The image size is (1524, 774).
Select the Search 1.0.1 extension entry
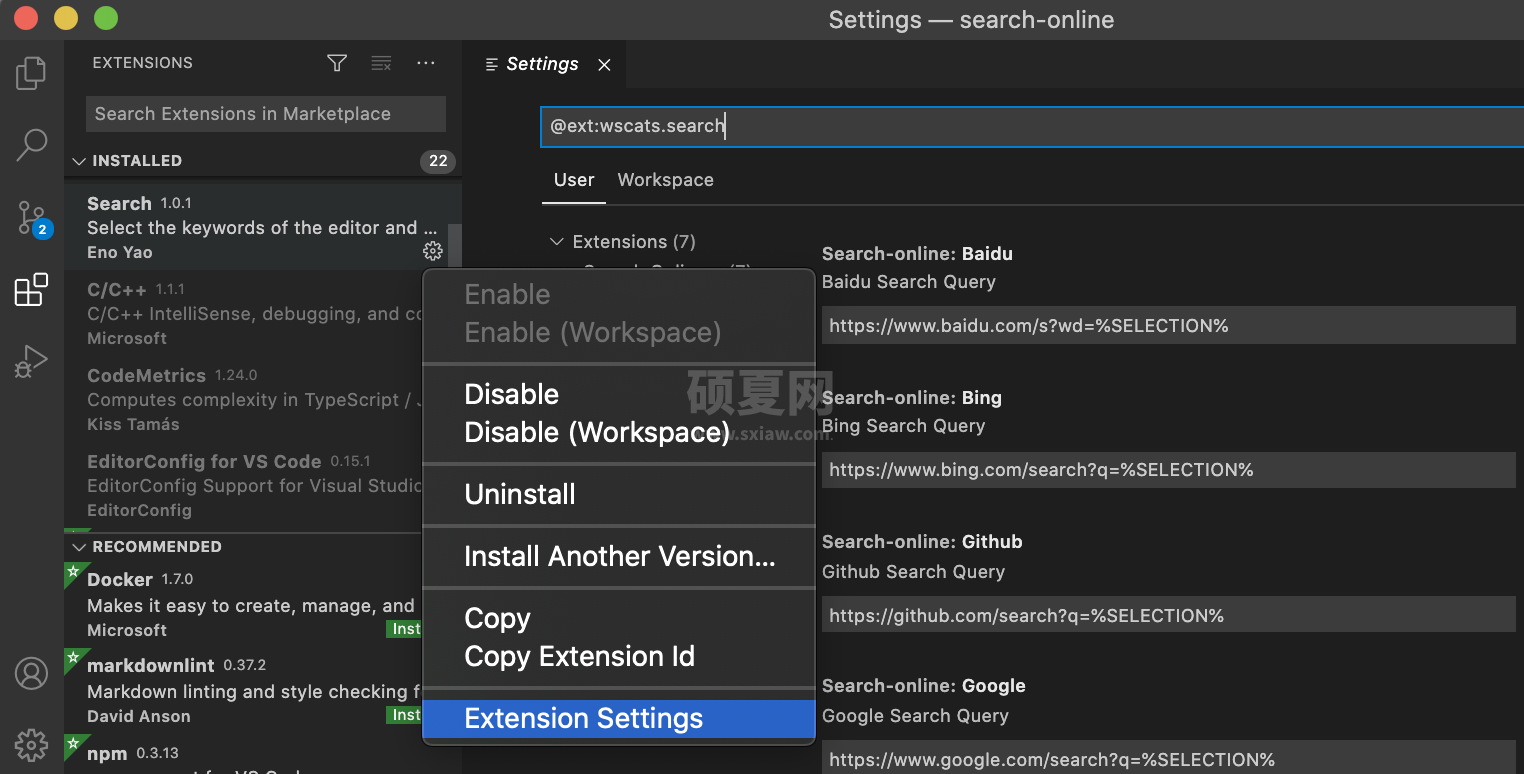tap(255, 227)
